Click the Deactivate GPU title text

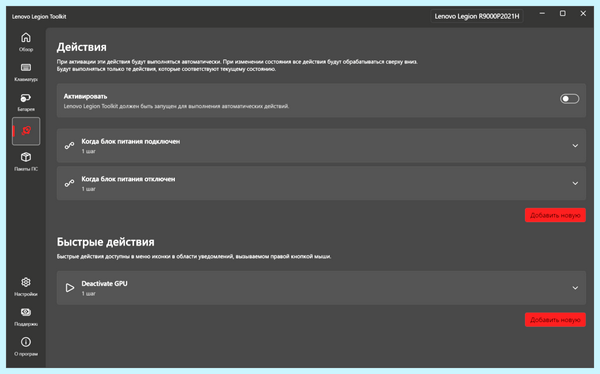[x=104, y=283]
